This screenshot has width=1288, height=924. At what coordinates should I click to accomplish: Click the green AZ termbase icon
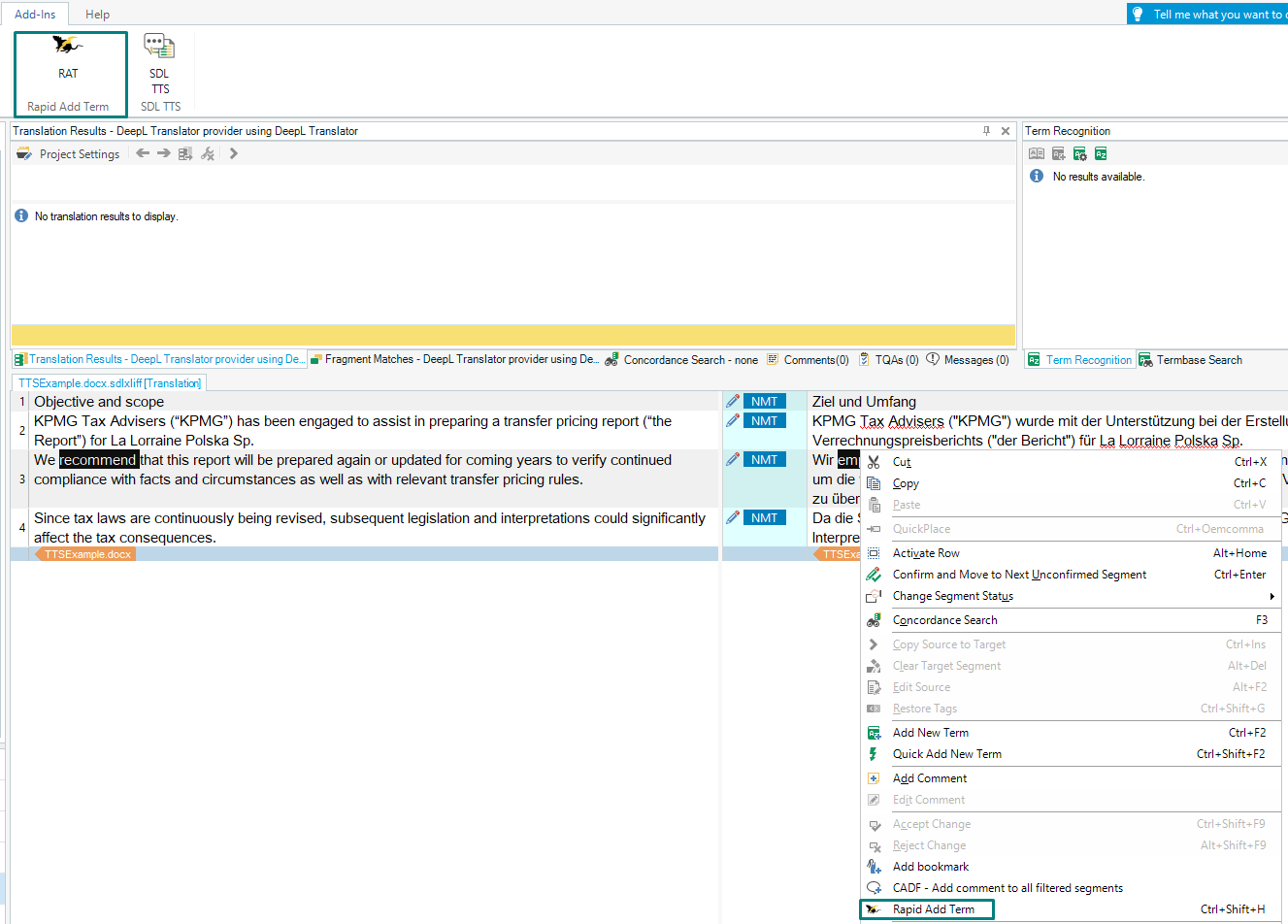click(x=1101, y=153)
